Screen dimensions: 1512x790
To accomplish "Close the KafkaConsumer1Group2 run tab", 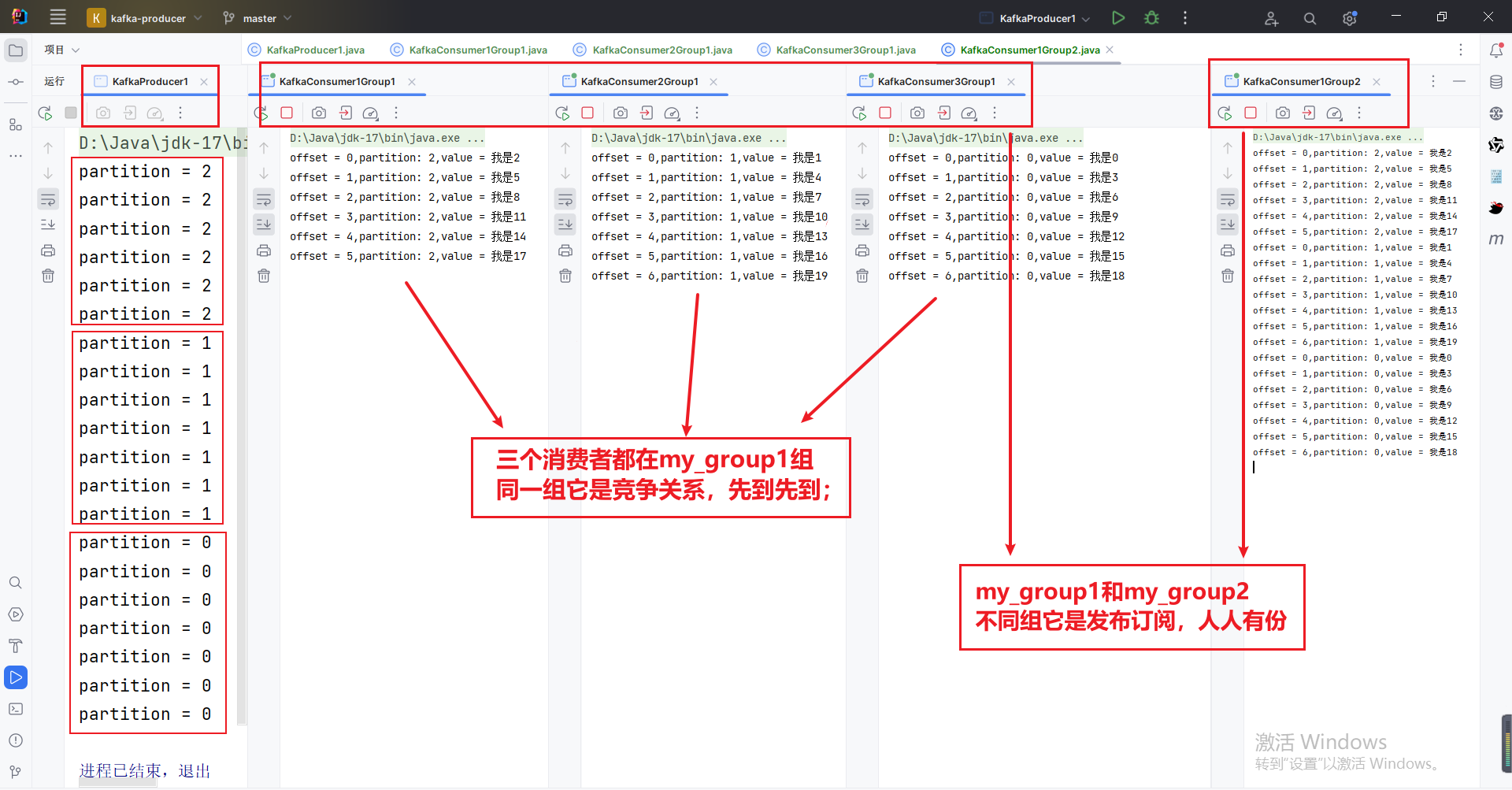I will [1377, 81].
